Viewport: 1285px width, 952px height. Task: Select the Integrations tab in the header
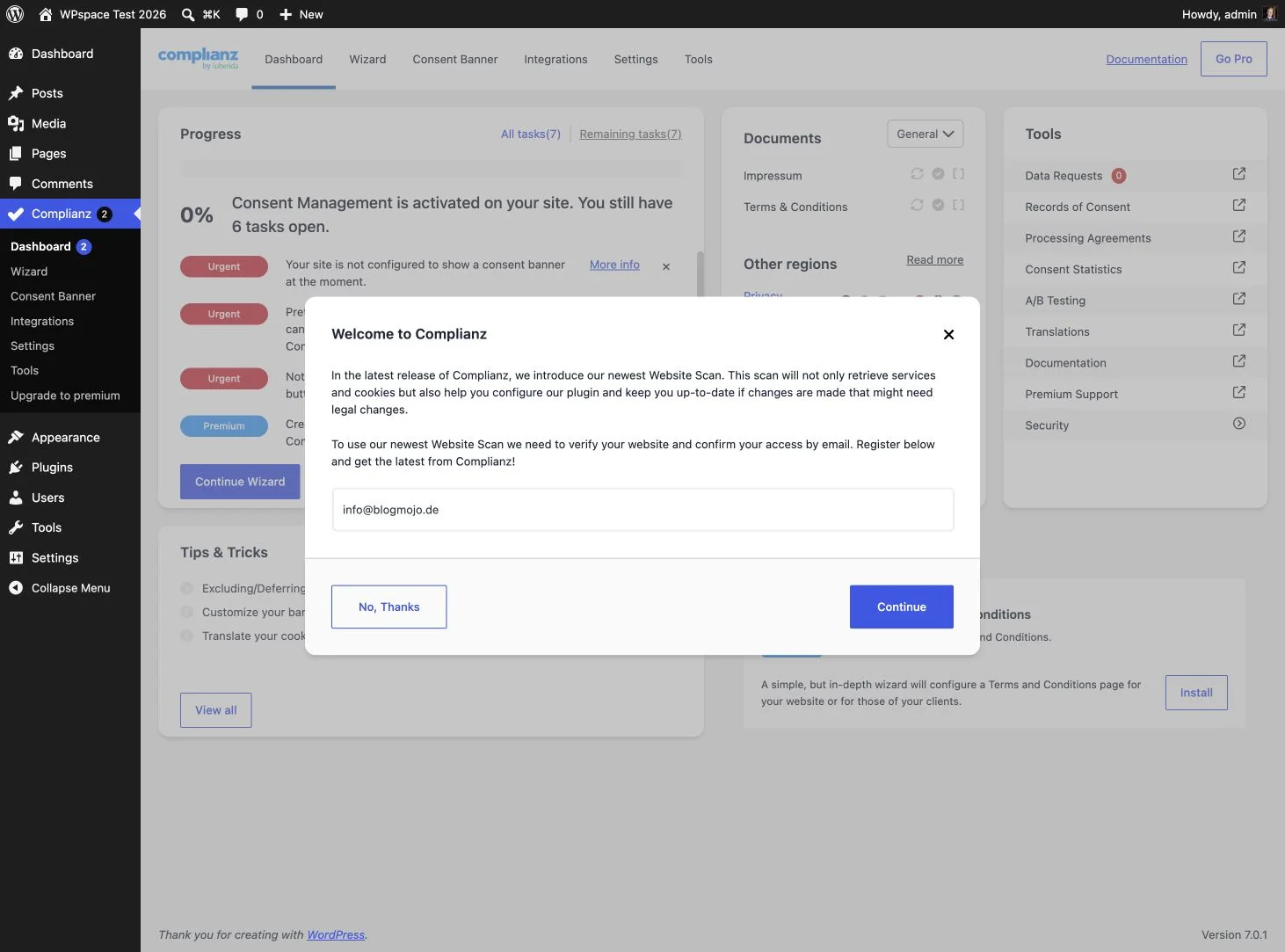(x=555, y=59)
